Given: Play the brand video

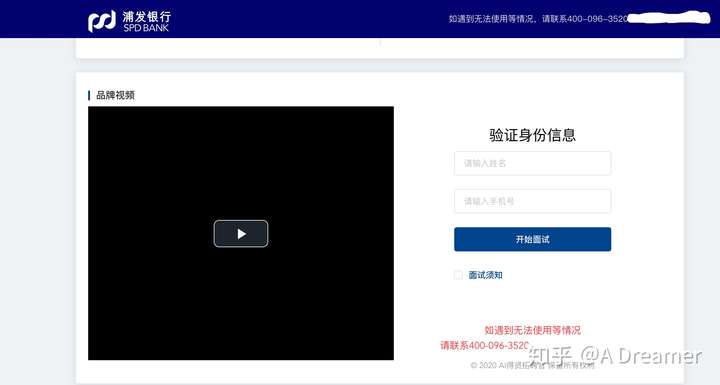Looking at the screenshot, I should 241,234.
